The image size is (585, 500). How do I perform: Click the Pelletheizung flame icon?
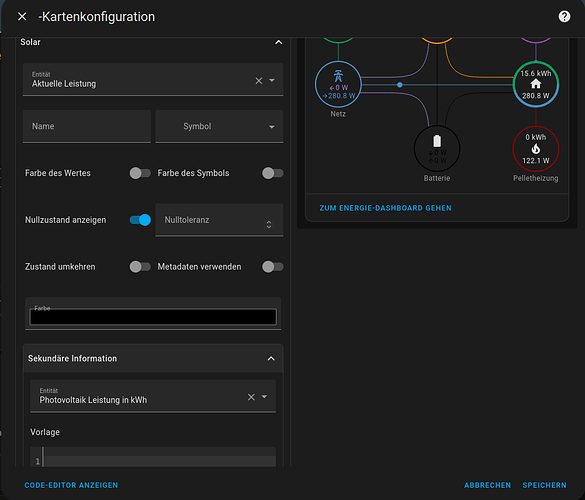pyautogui.click(x=536, y=149)
